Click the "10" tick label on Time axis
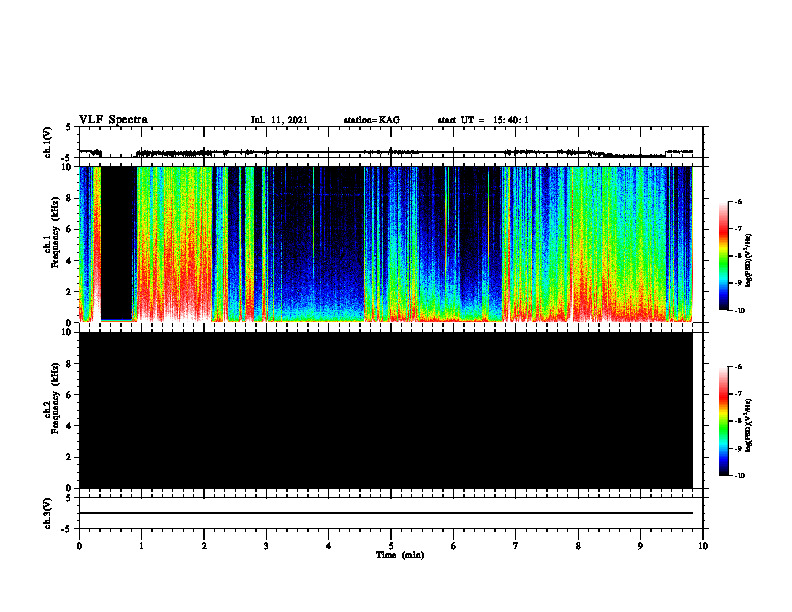This screenshot has height=612, width=792. coord(703,546)
